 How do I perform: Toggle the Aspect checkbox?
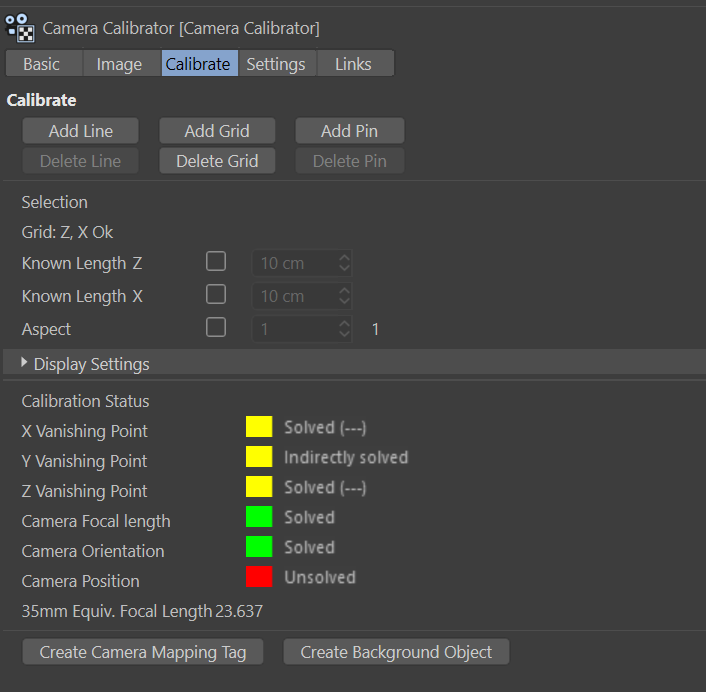216,328
